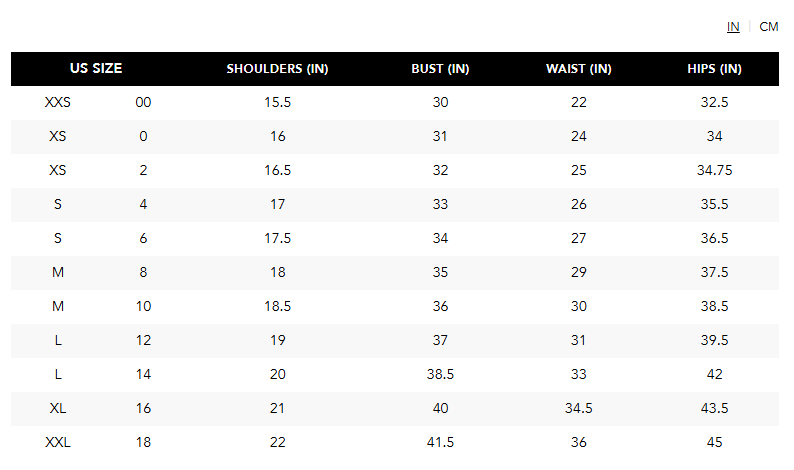This screenshot has width=794, height=470.
Task: Click the bust value 41.5
Action: point(440,442)
